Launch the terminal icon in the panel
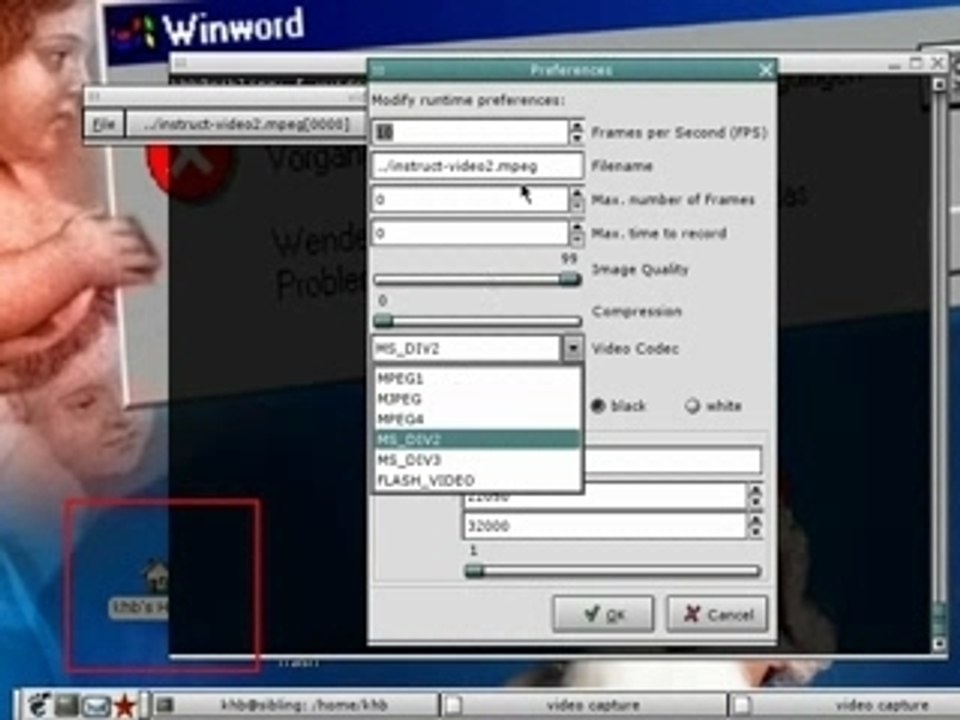The width and height of the screenshot is (960, 720). point(66,706)
